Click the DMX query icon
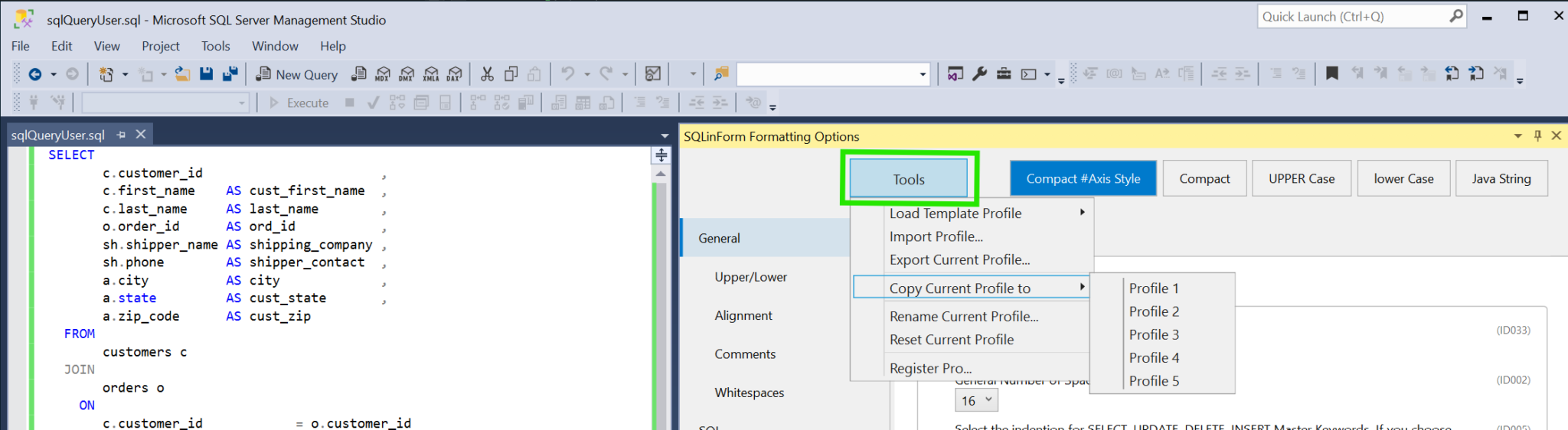Image resolution: width=1568 pixels, height=430 pixels. (407, 74)
